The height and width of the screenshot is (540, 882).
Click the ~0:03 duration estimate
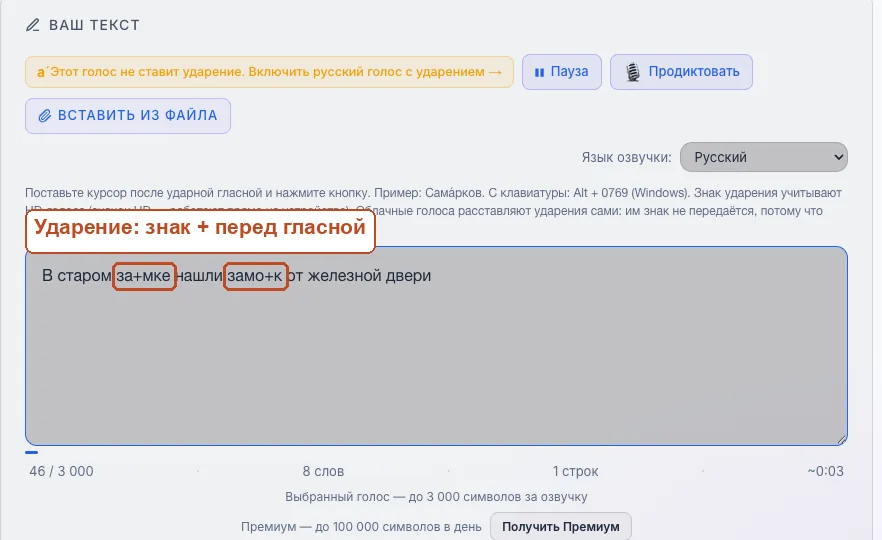click(x=825, y=471)
